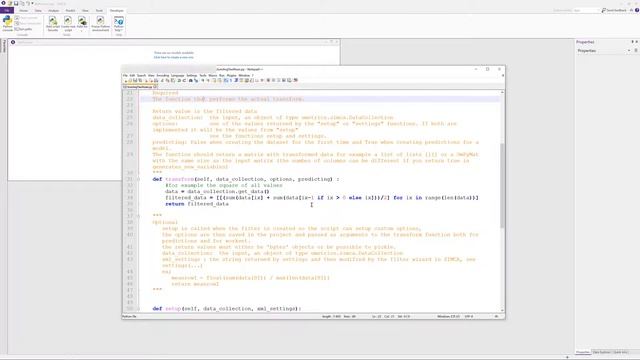Click 'return filtered_data' code line
Image resolution: width=640 pixels, height=360 pixels.
coord(197,204)
